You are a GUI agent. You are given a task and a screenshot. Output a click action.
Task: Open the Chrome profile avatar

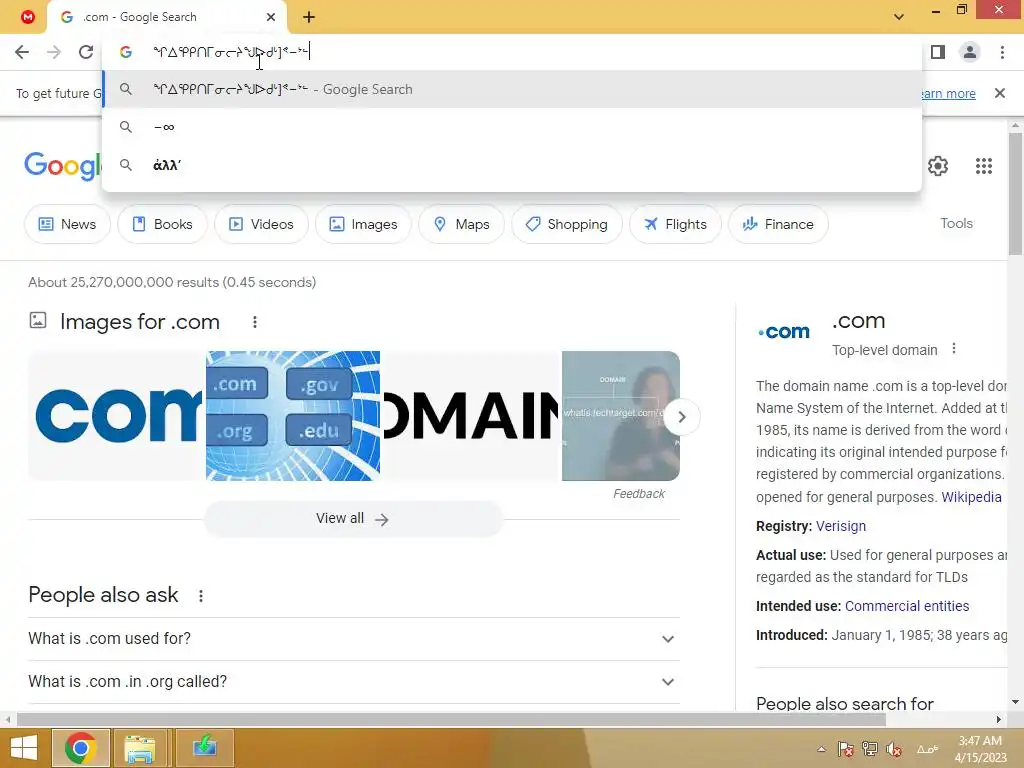pyautogui.click(x=970, y=52)
